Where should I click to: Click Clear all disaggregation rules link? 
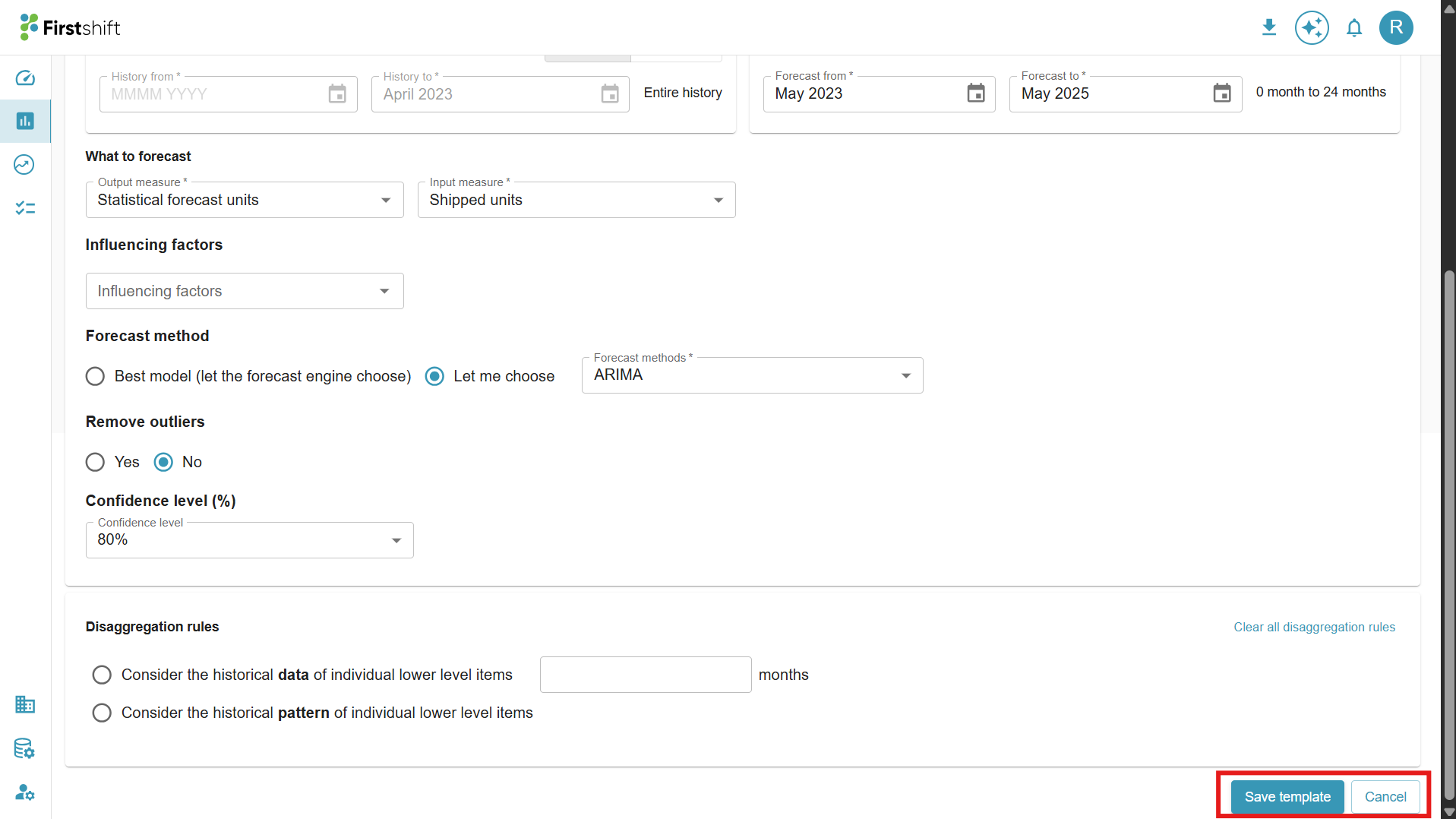[x=1314, y=627]
